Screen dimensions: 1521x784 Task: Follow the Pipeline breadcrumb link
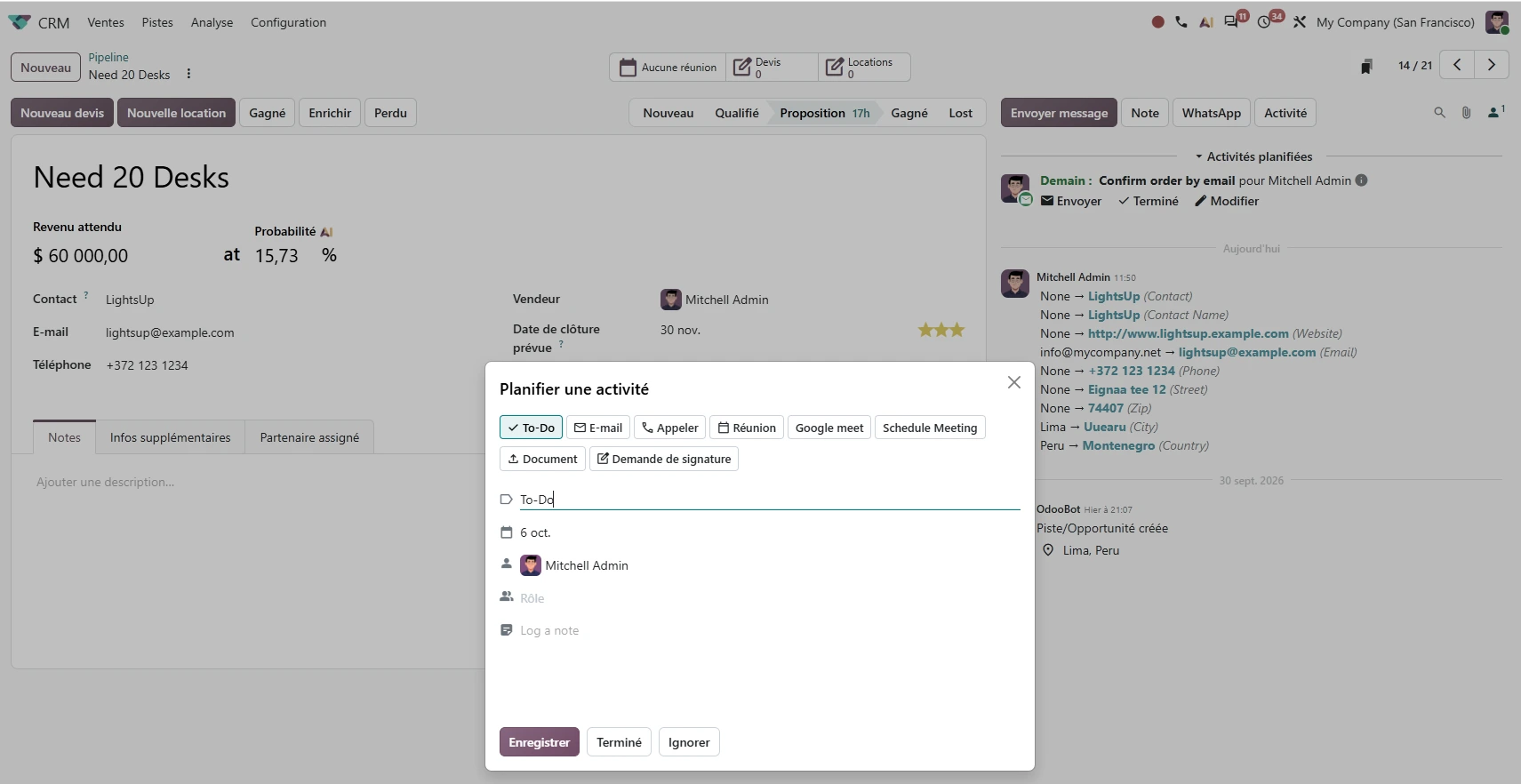(x=108, y=57)
